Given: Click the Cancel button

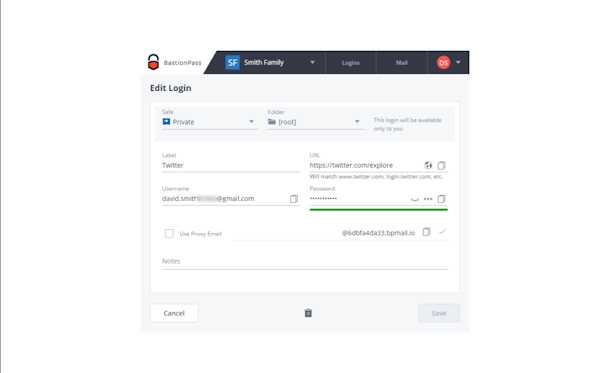Looking at the screenshot, I should click(174, 313).
